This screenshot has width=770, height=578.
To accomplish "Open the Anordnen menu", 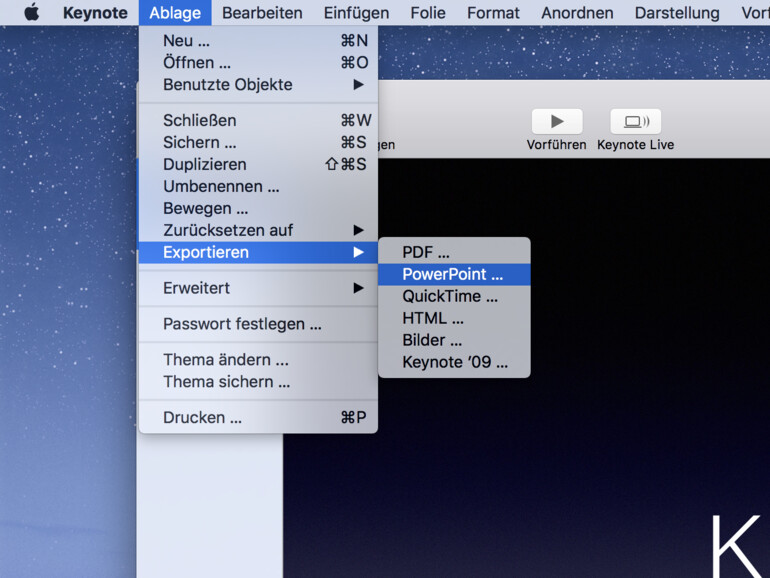I will 577,12.
